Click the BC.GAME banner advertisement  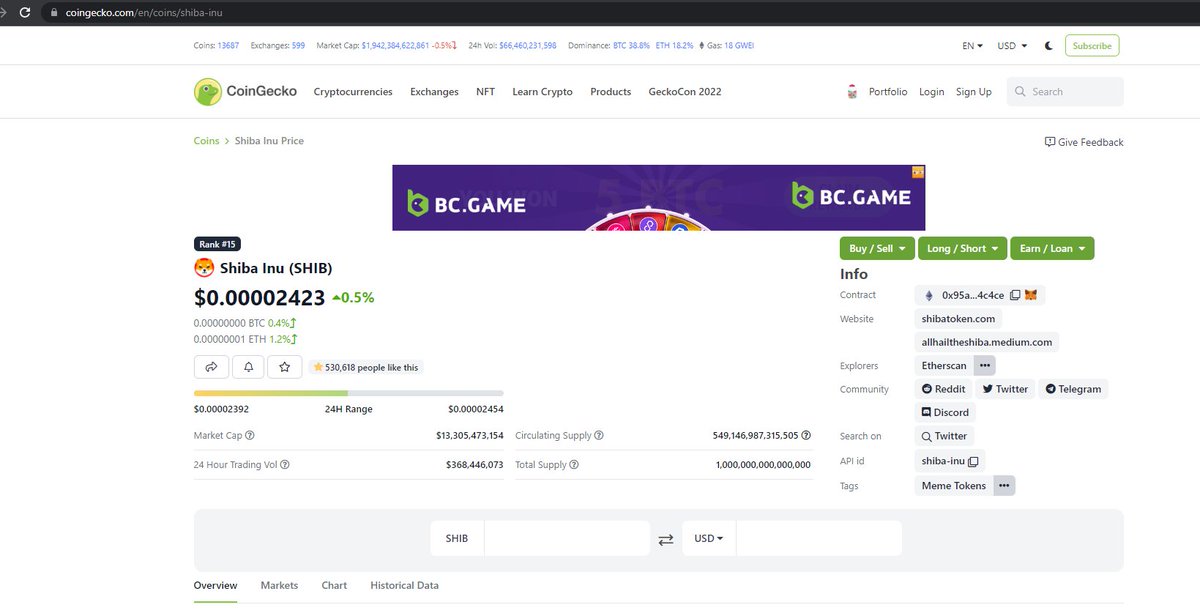click(x=659, y=198)
